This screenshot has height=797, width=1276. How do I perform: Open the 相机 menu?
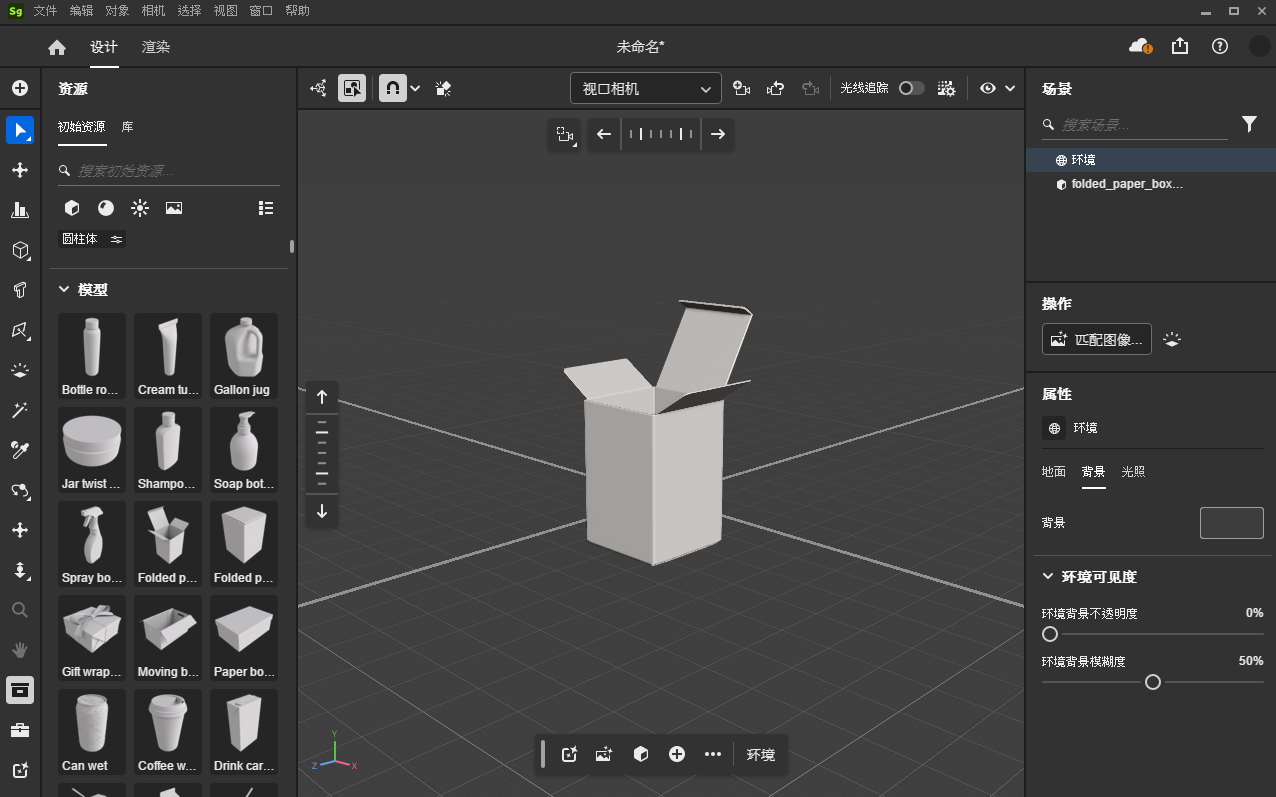point(153,11)
